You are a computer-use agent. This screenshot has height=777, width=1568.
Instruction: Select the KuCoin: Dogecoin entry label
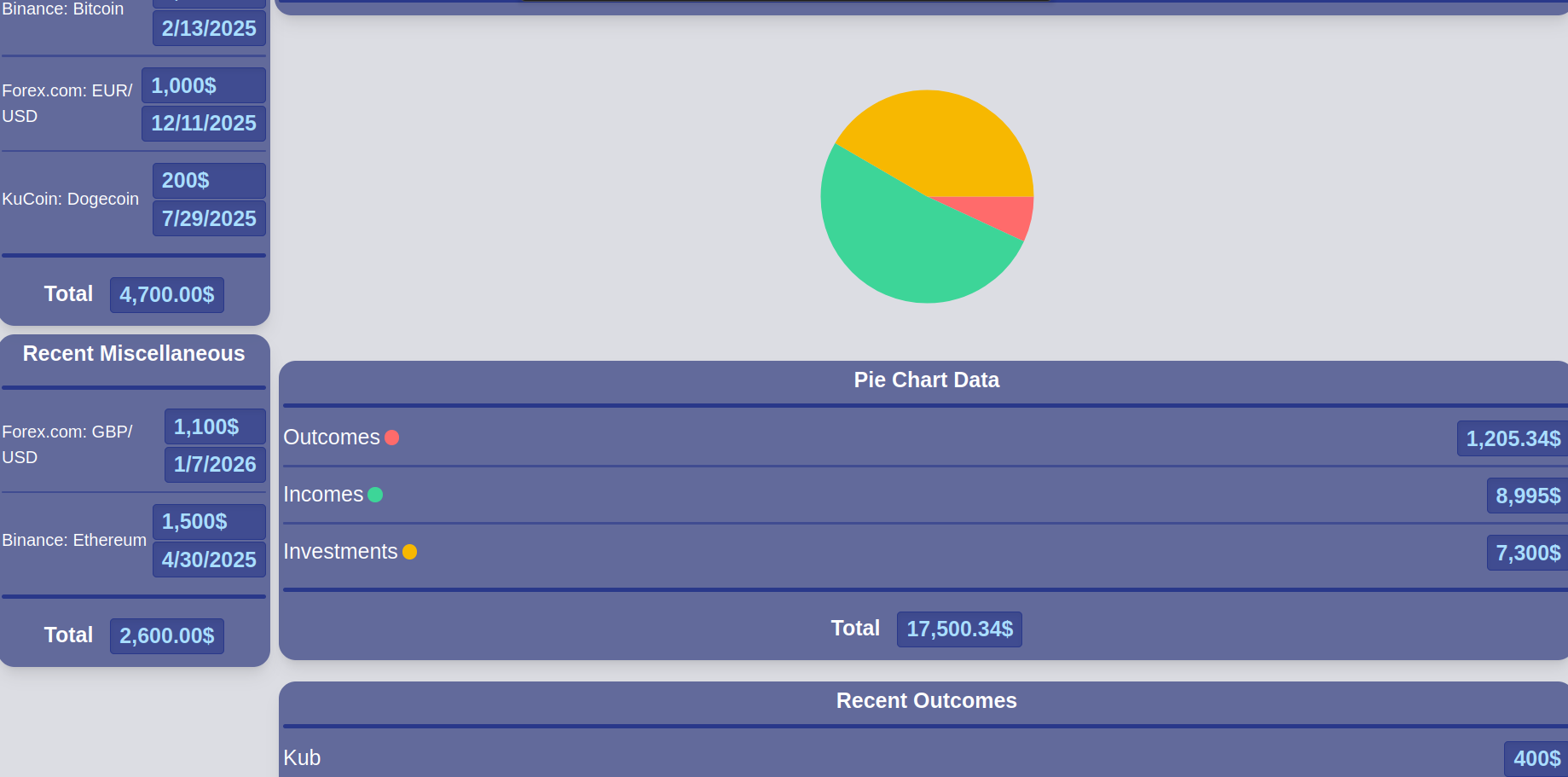[x=71, y=200]
